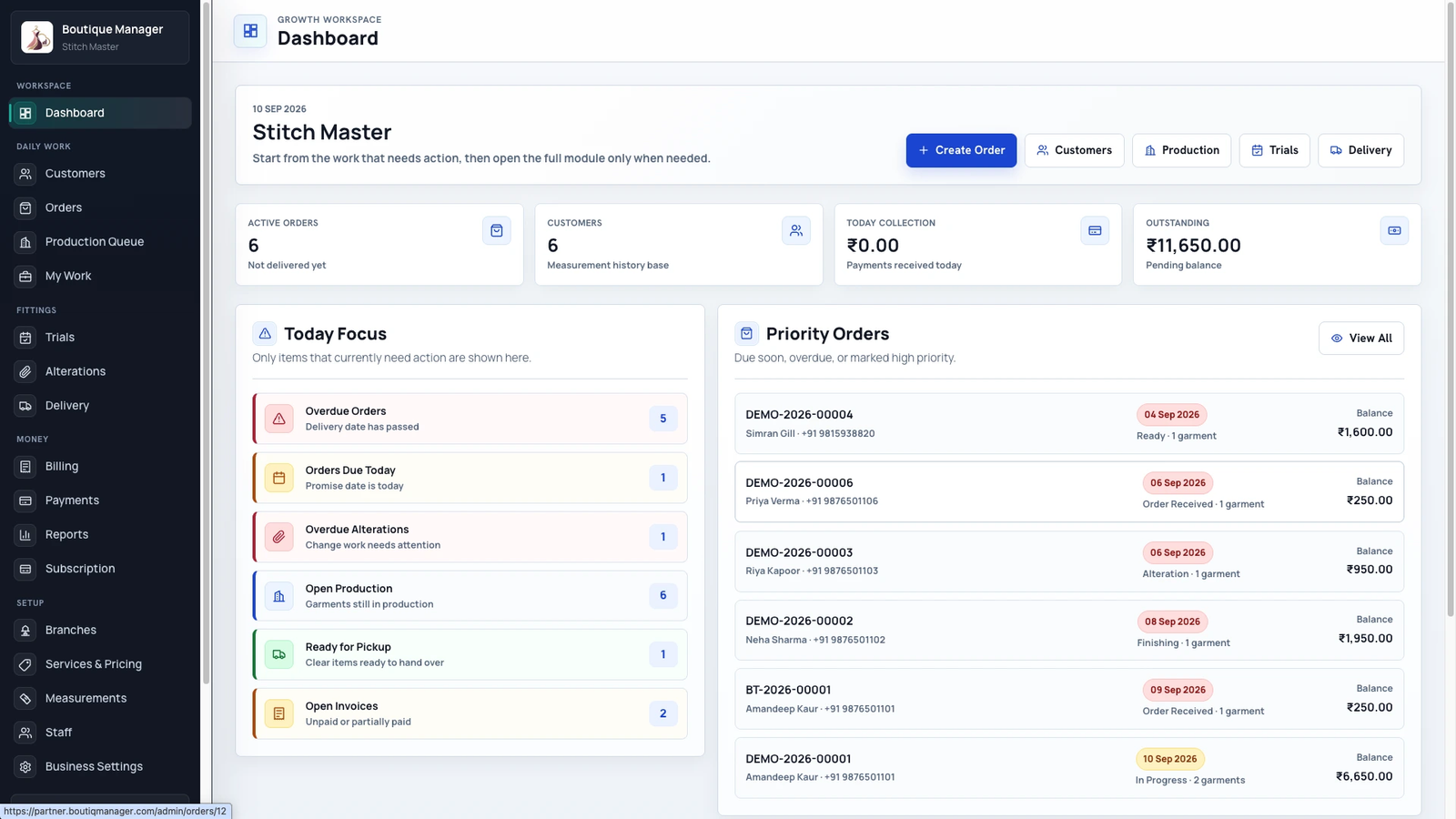
Task: Click the Reports chart icon
Action: point(25,535)
